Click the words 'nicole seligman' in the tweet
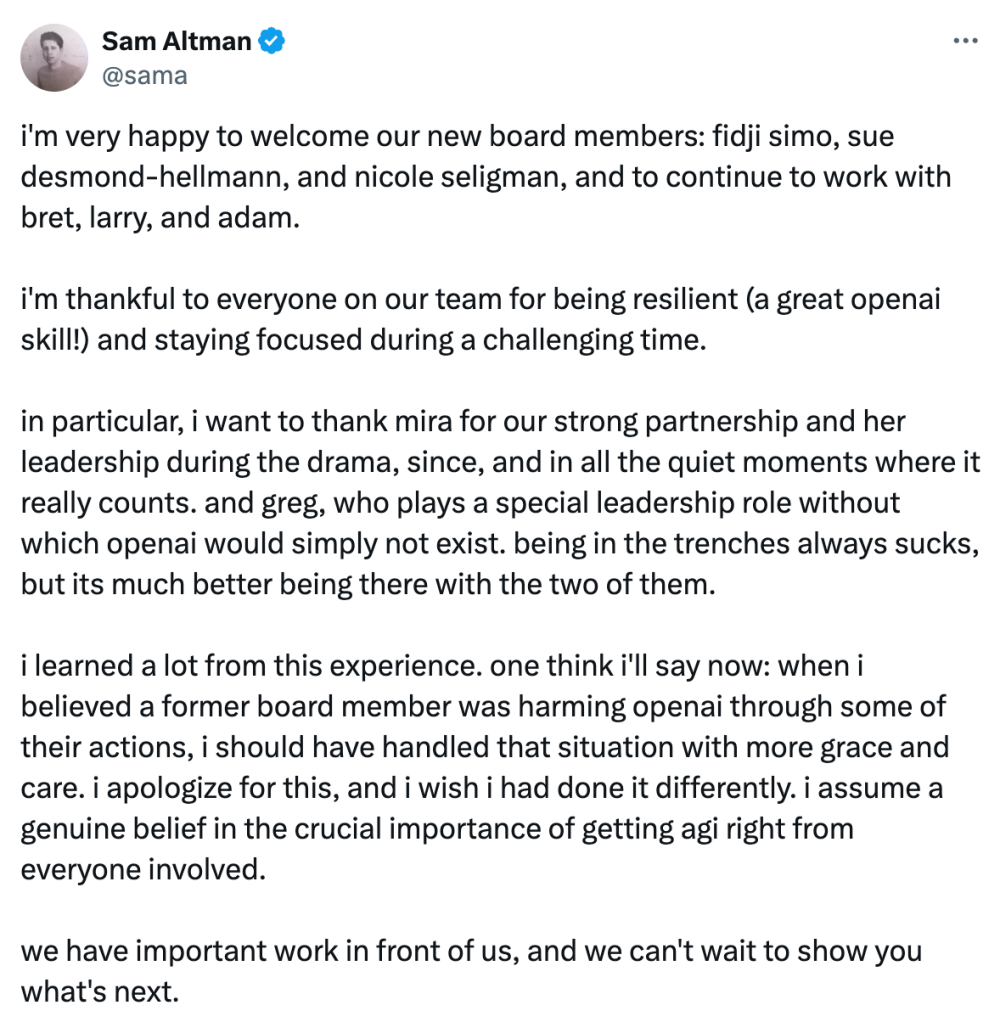 click(x=460, y=177)
